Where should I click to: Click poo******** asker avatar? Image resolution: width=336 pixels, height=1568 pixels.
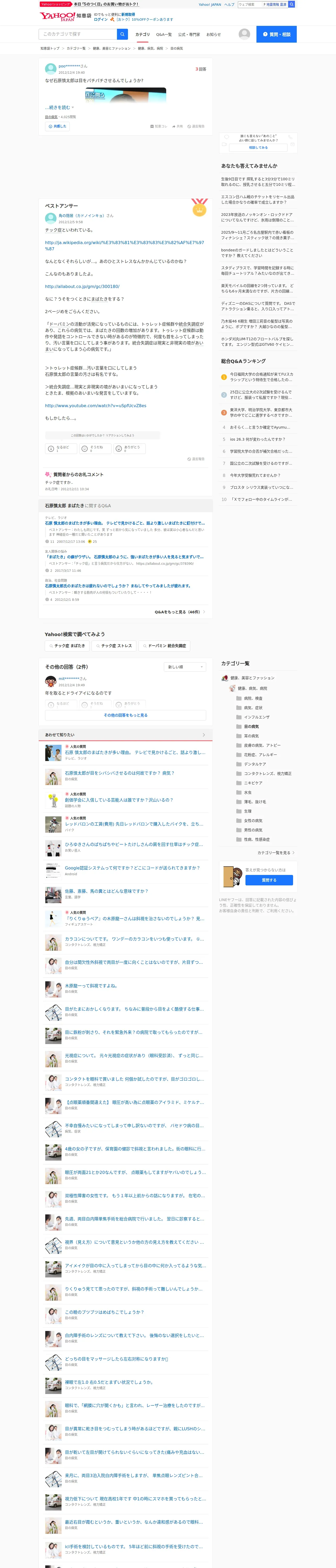coord(51,69)
